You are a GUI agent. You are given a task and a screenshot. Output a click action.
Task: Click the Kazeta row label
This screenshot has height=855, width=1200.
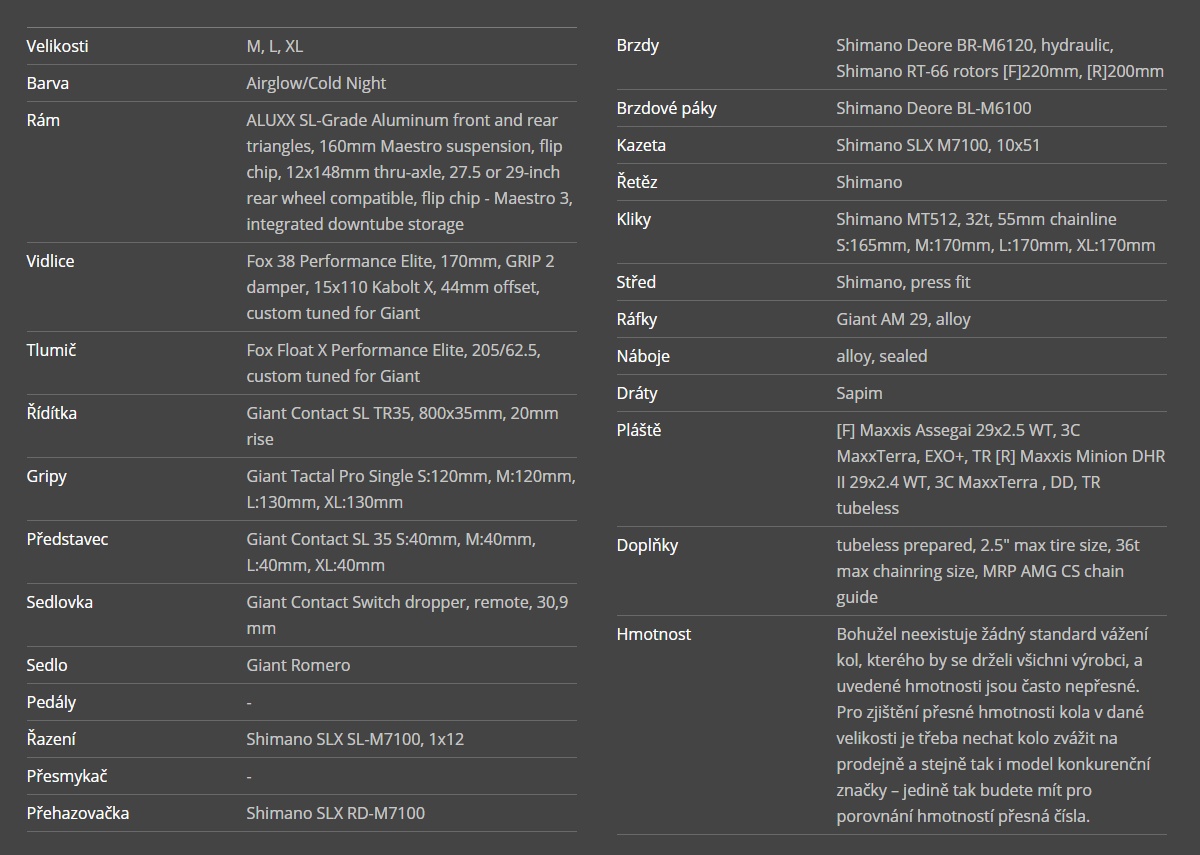click(x=641, y=145)
